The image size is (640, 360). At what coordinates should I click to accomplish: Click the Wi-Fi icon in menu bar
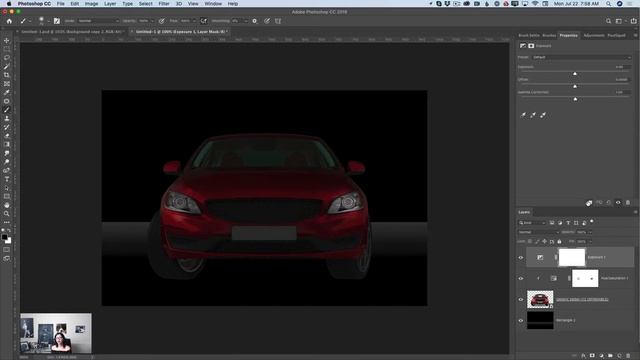click(535, 4)
